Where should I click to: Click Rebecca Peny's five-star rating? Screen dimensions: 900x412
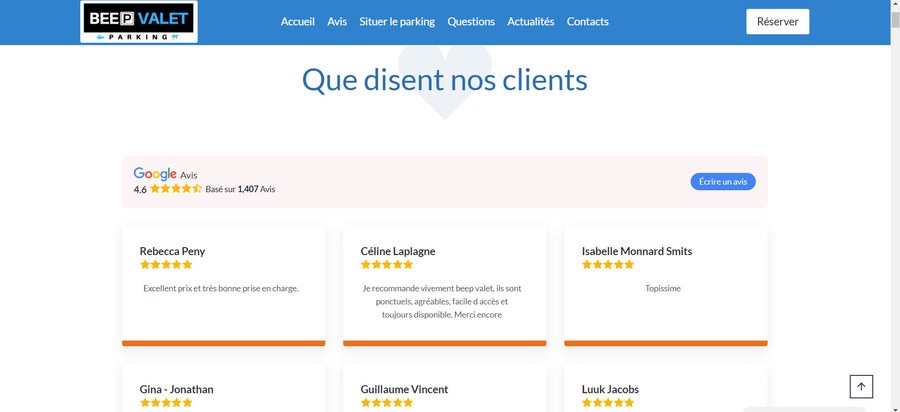pyautogui.click(x=166, y=265)
